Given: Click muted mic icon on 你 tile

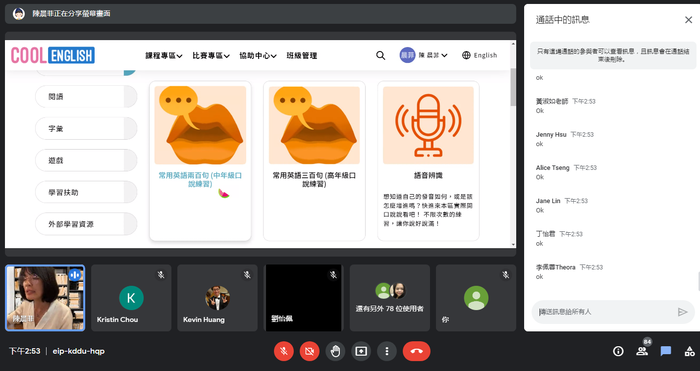Looking at the screenshot, I should tap(506, 275).
